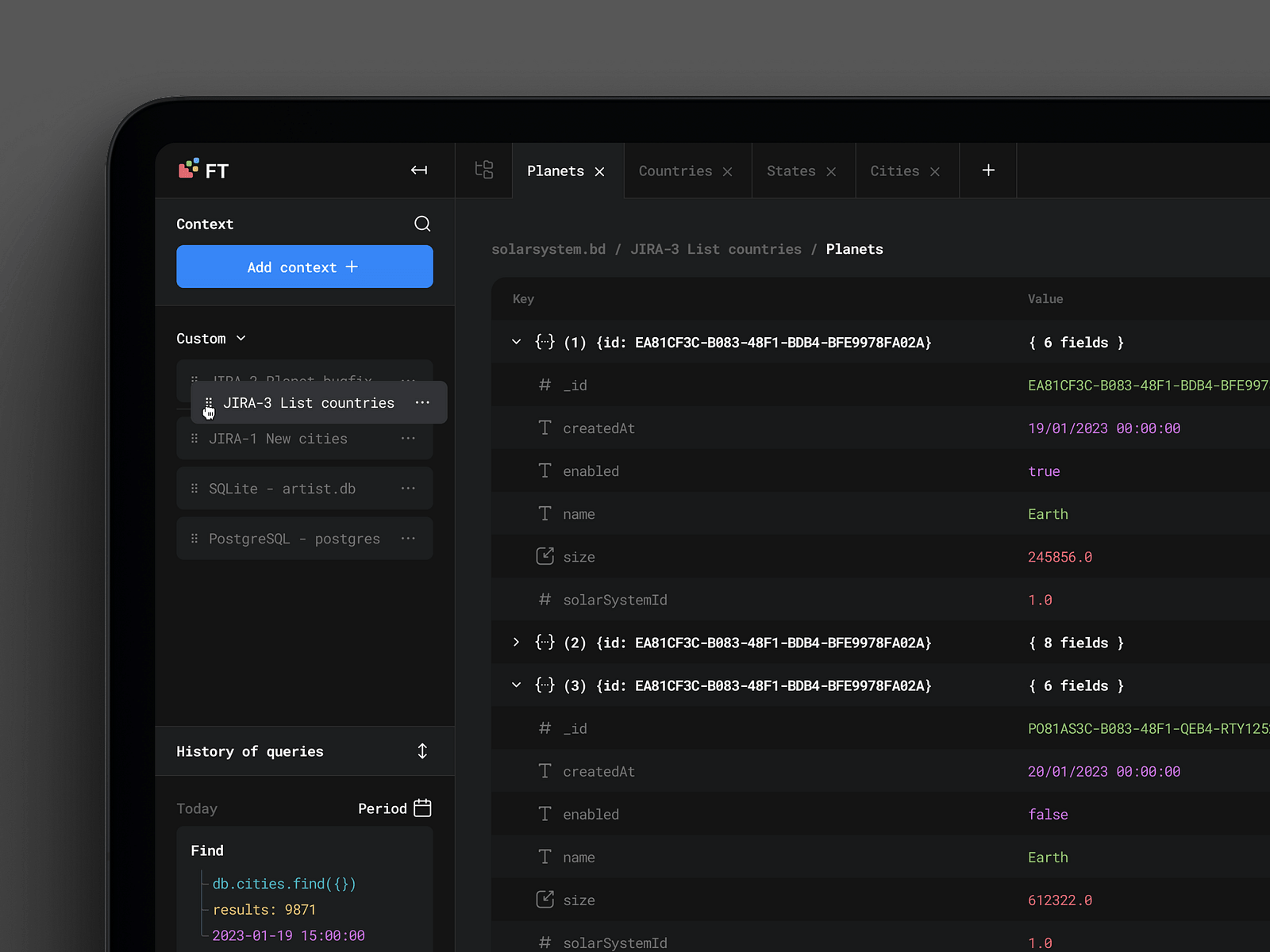Navigate using the solarsystem.bd breadcrumb link
Image resolution: width=1270 pixels, height=952 pixels.
(548, 248)
